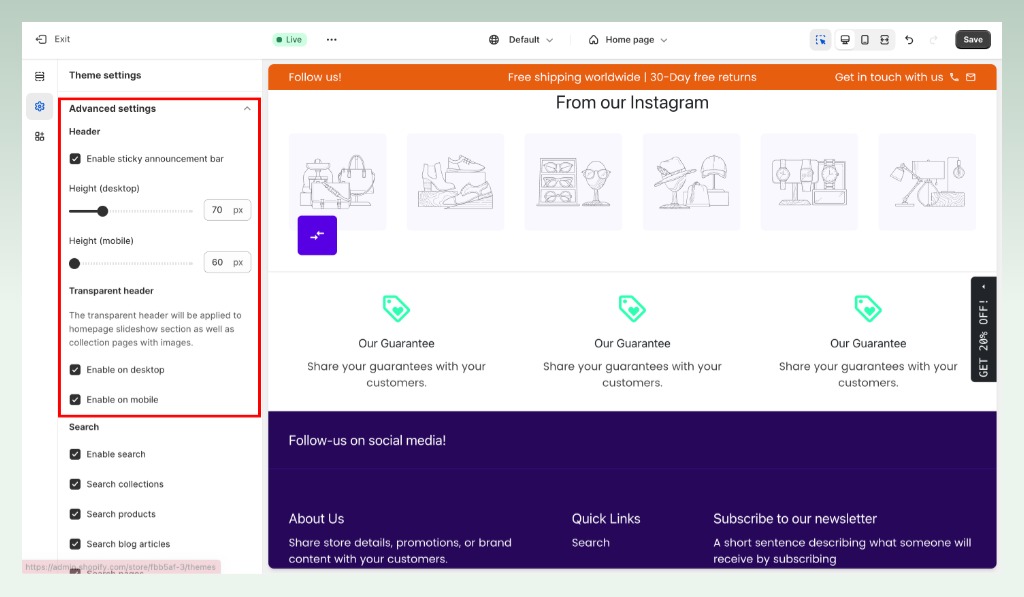Select the eyeglasses Instagram thumbnail
1024x597 pixels.
coord(573,182)
